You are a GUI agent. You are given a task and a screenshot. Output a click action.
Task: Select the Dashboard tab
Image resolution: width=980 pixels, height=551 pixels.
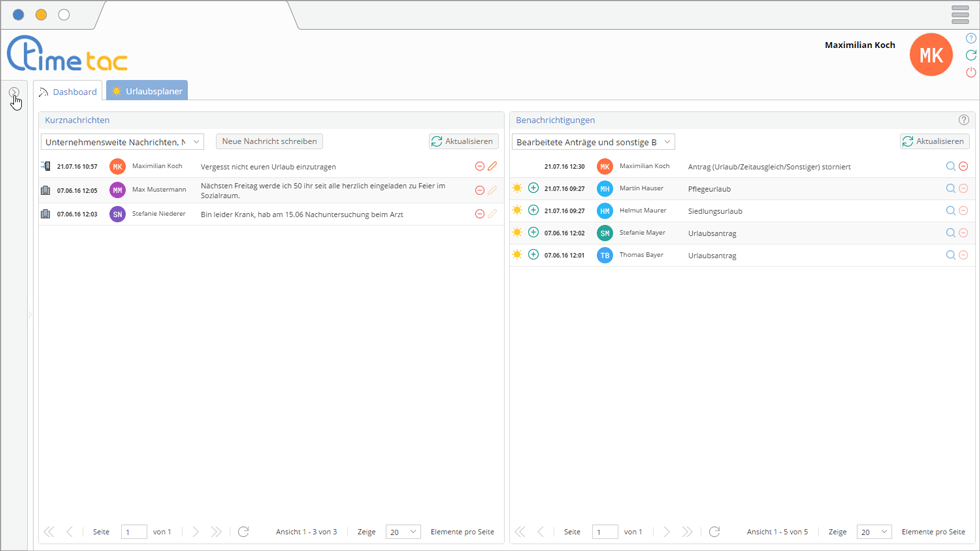[69, 92]
